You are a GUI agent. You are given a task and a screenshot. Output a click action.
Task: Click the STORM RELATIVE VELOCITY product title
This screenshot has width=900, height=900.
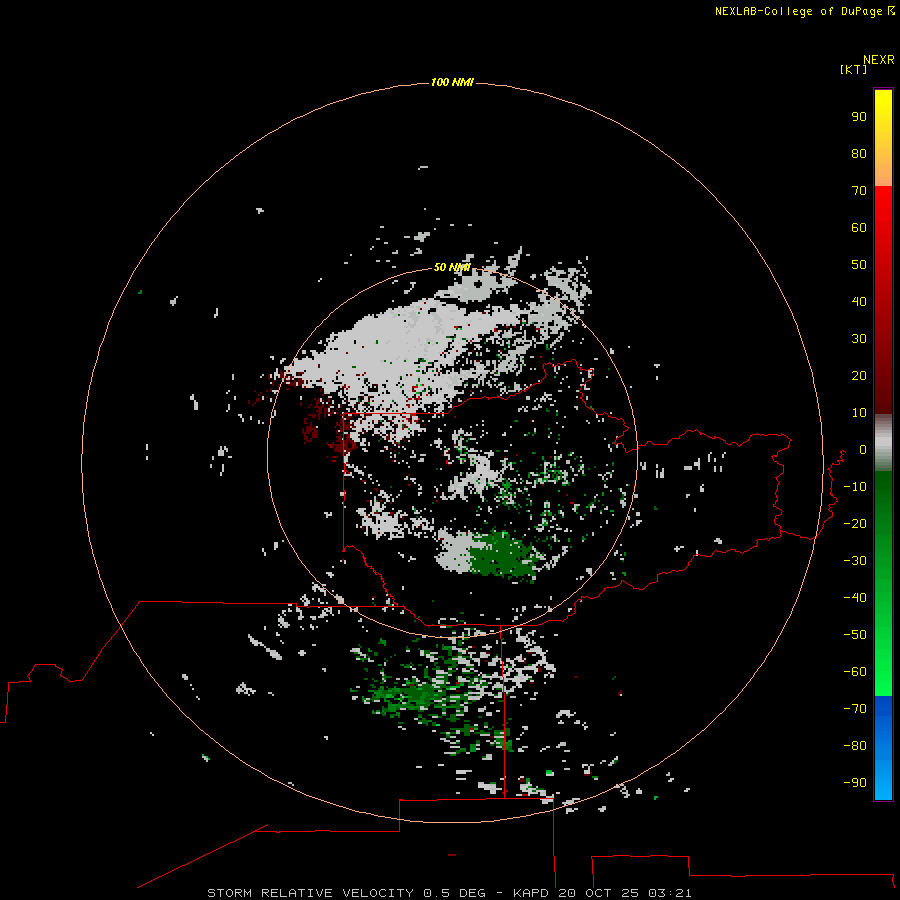pyautogui.click(x=310, y=893)
